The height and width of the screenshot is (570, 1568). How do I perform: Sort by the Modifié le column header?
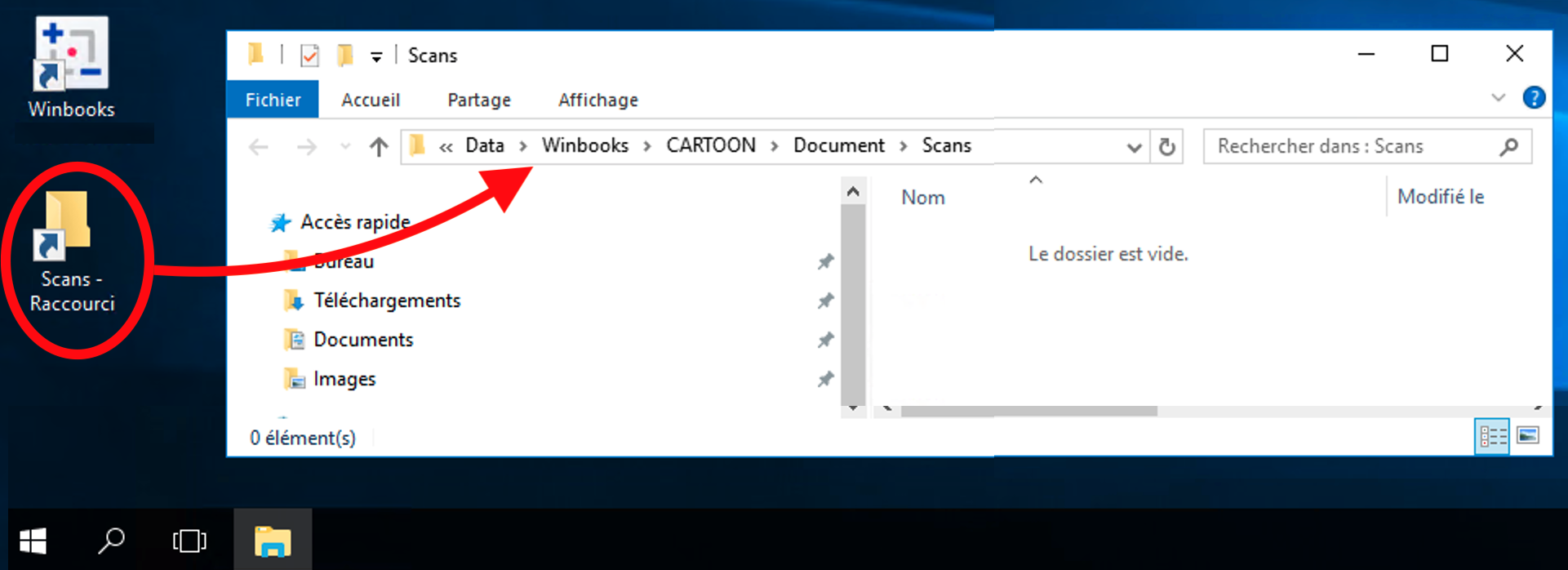(x=1441, y=197)
